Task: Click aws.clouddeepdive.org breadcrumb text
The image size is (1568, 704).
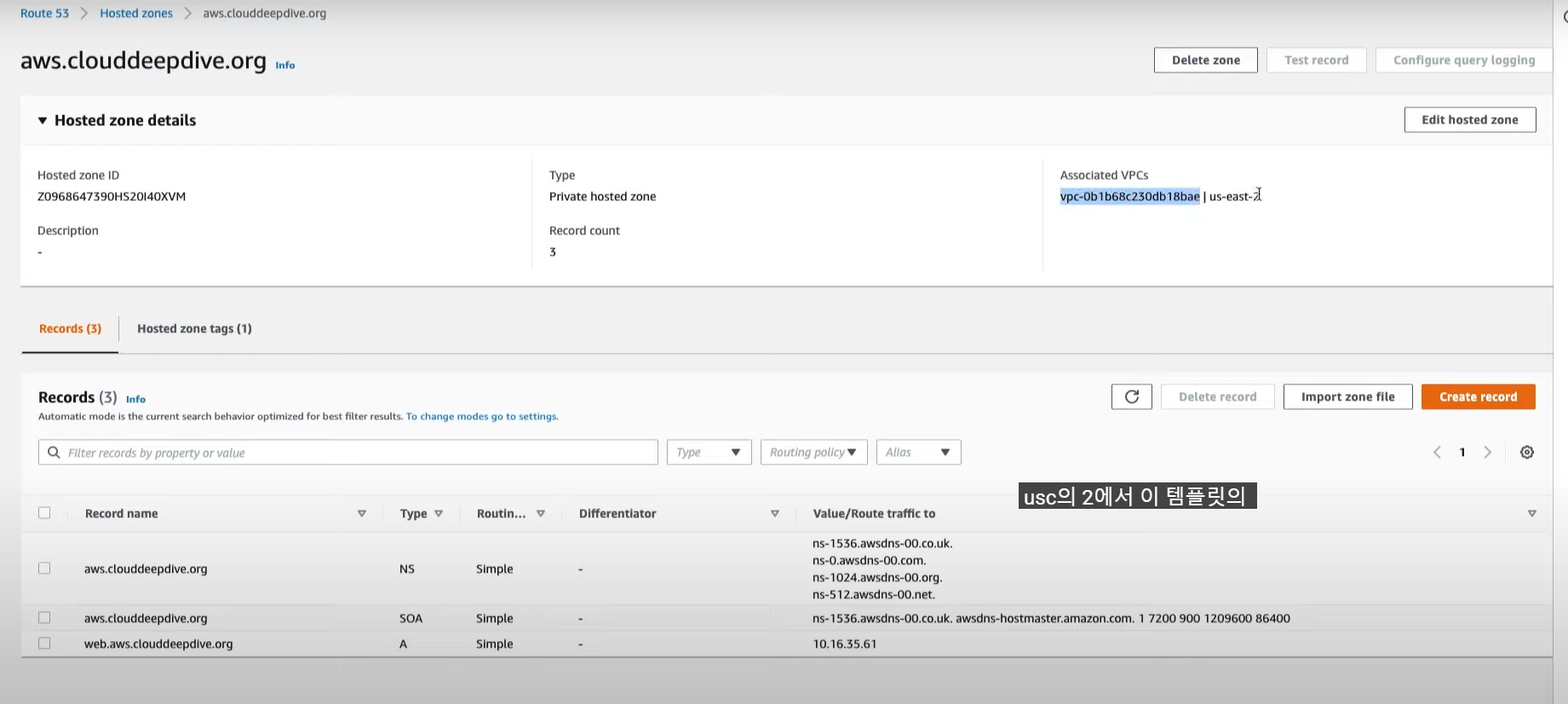Action: tap(264, 14)
